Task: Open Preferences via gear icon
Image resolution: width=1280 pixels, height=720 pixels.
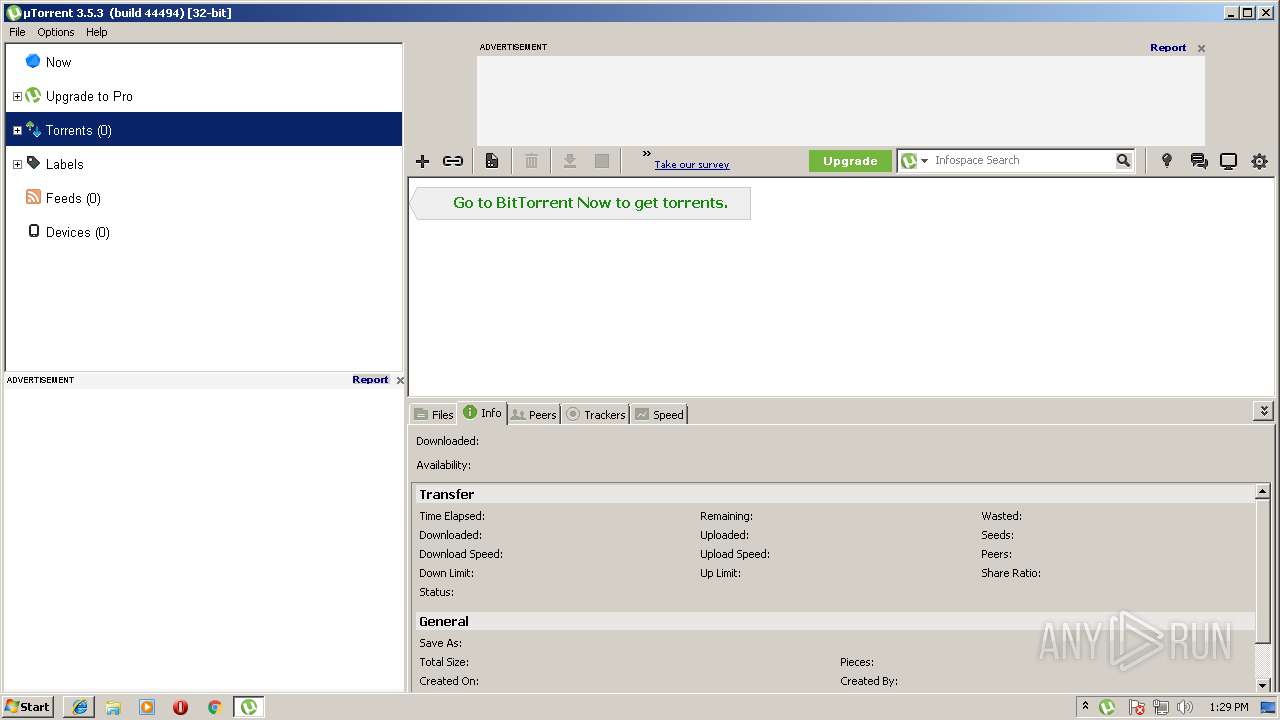Action: click(1259, 161)
